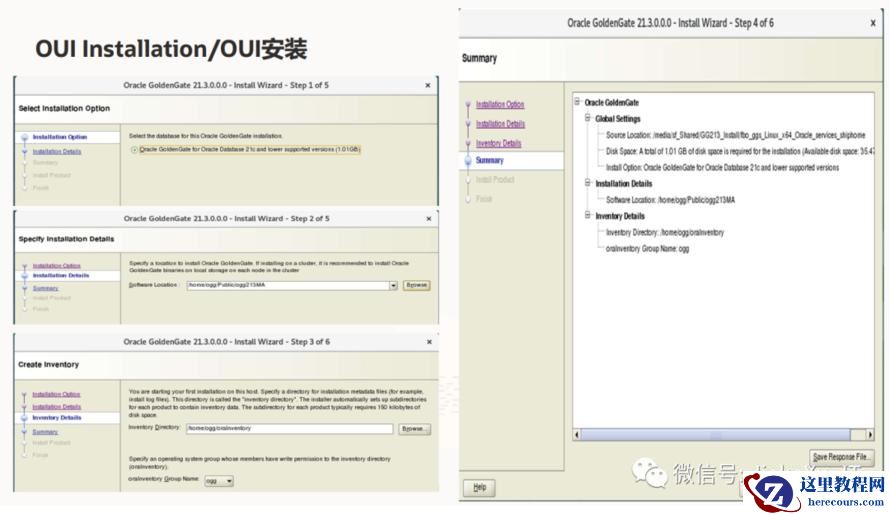The width and height of the screenshot is (890, 514).
Task: Click the summary scrollbar left arrow
Action: (577, 435)
